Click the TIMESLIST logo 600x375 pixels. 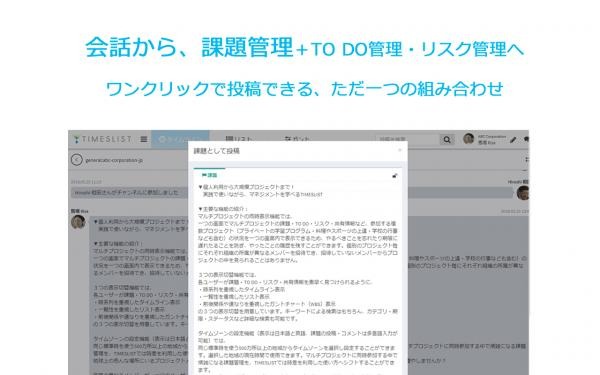coord(103,139)
